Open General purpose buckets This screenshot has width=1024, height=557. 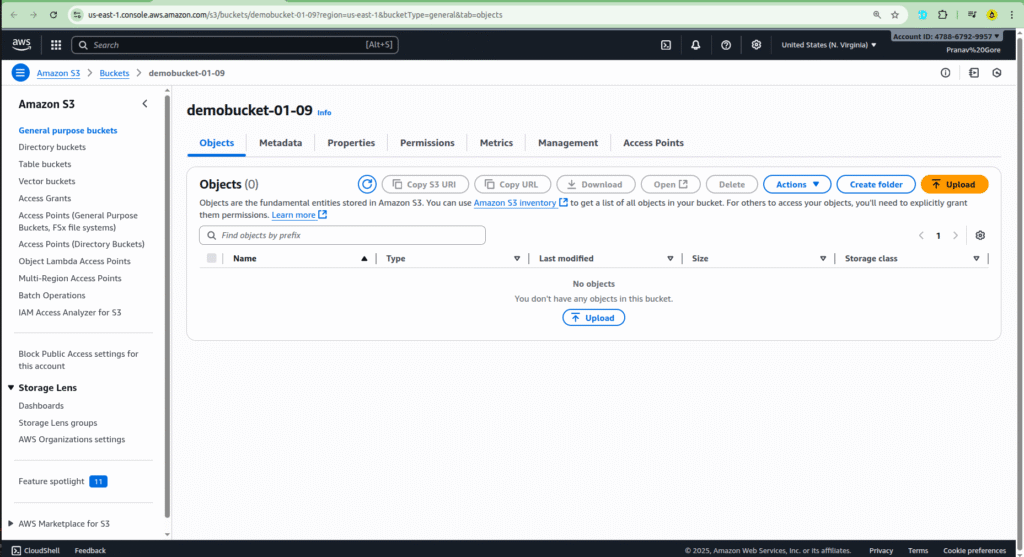coord(68,131)
